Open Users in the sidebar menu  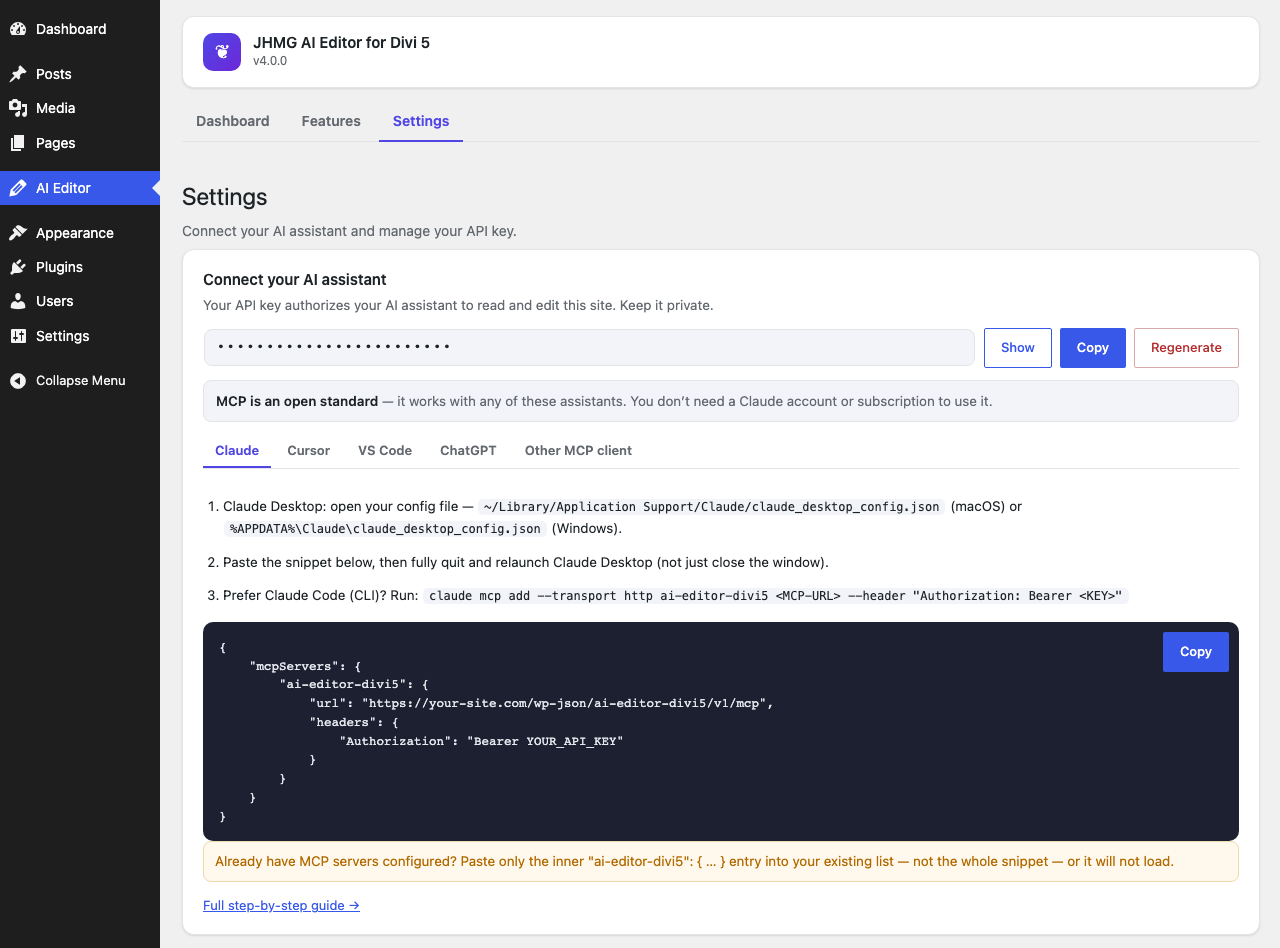(80, 301)
